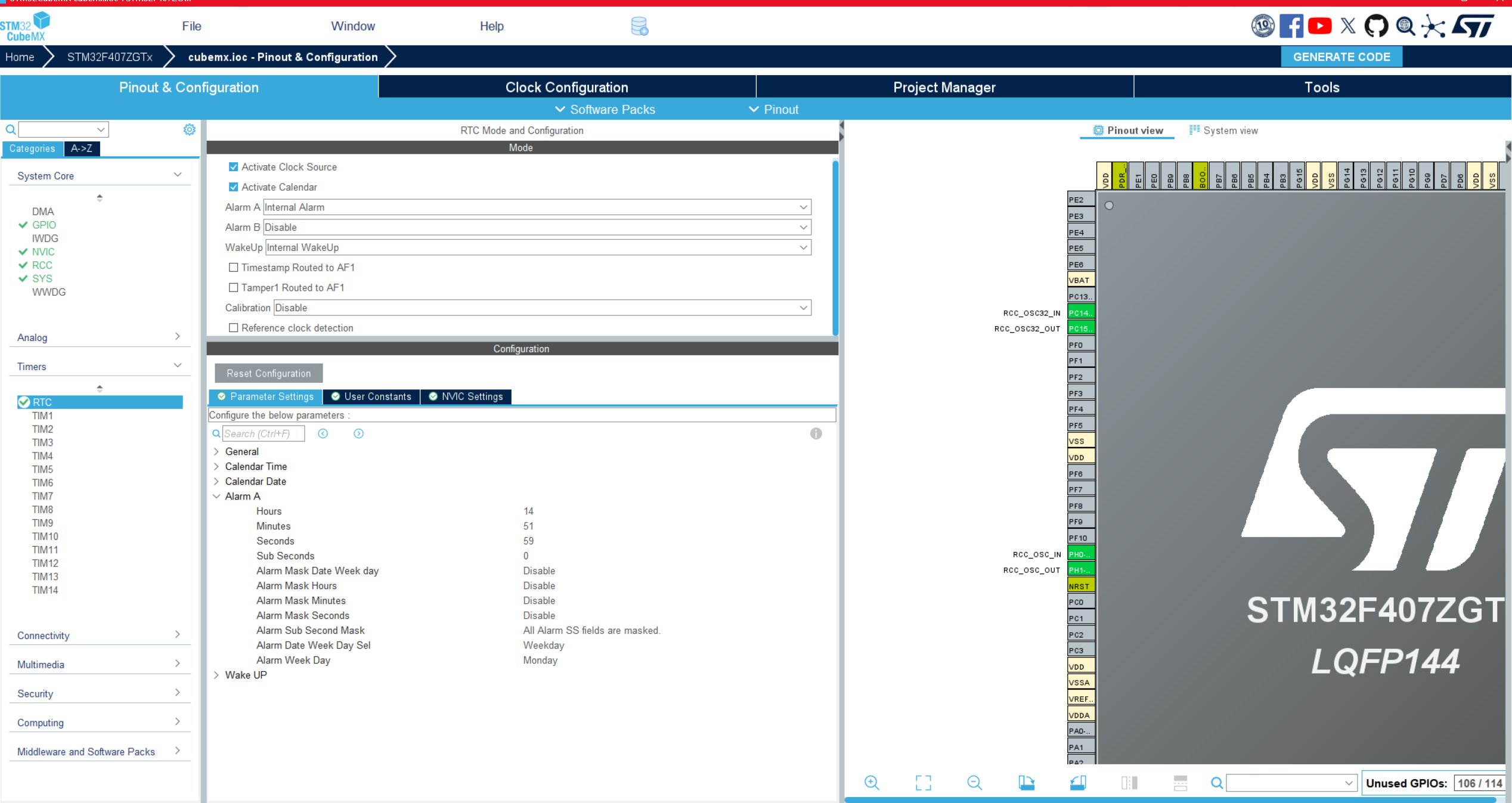Open the GitHub icon link
1512x803 pixels.
[1376, 26]
